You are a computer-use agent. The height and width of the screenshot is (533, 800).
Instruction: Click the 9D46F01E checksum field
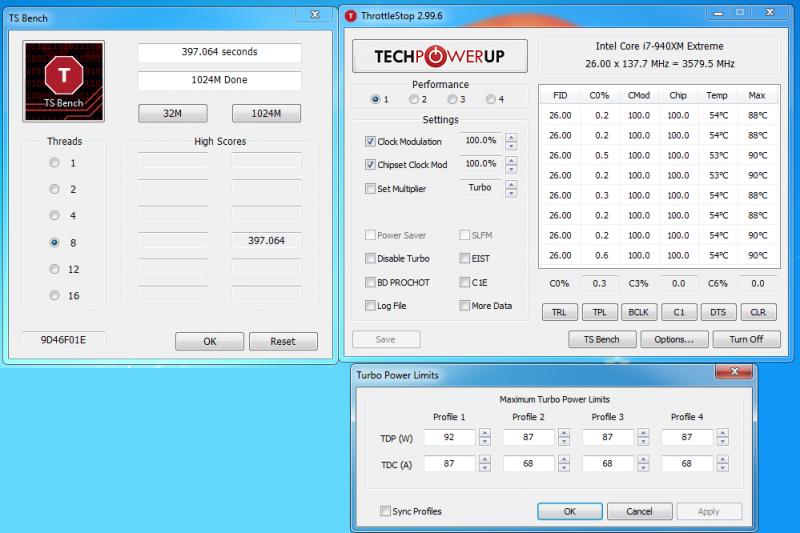click(x=63, y=340)
